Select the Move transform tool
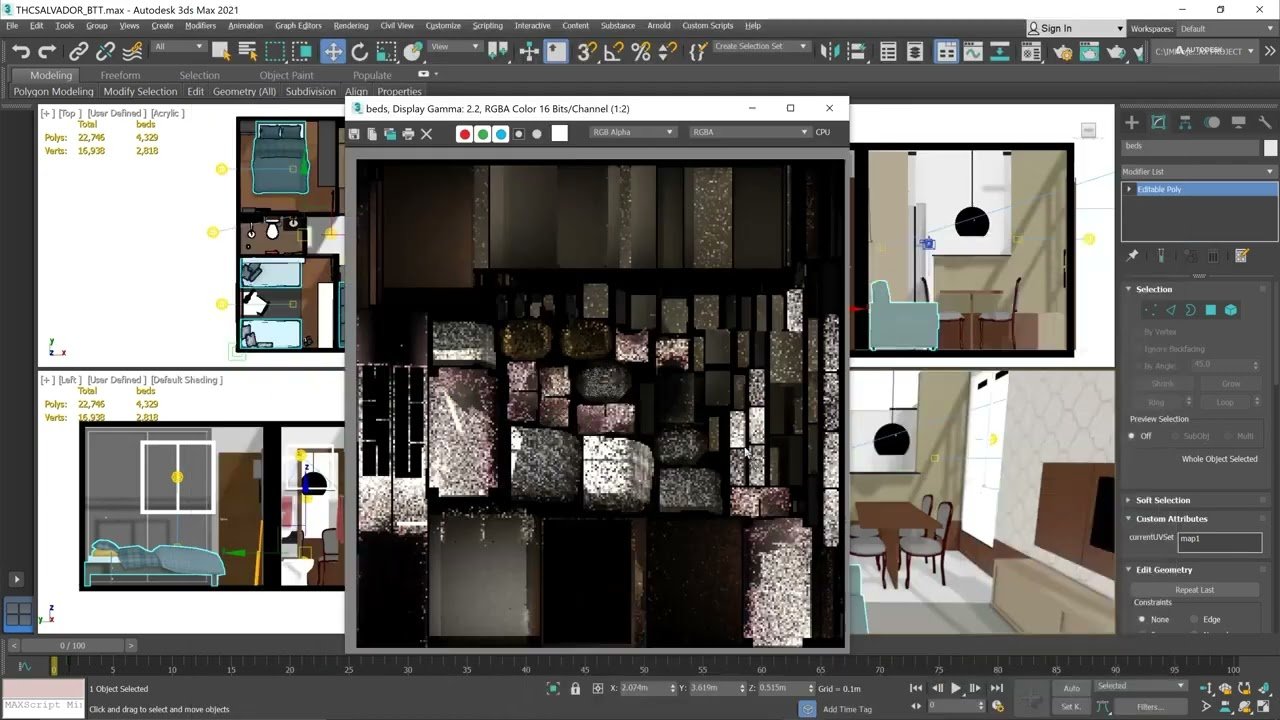Screen dimensions: 1280x720 [332, 52]
